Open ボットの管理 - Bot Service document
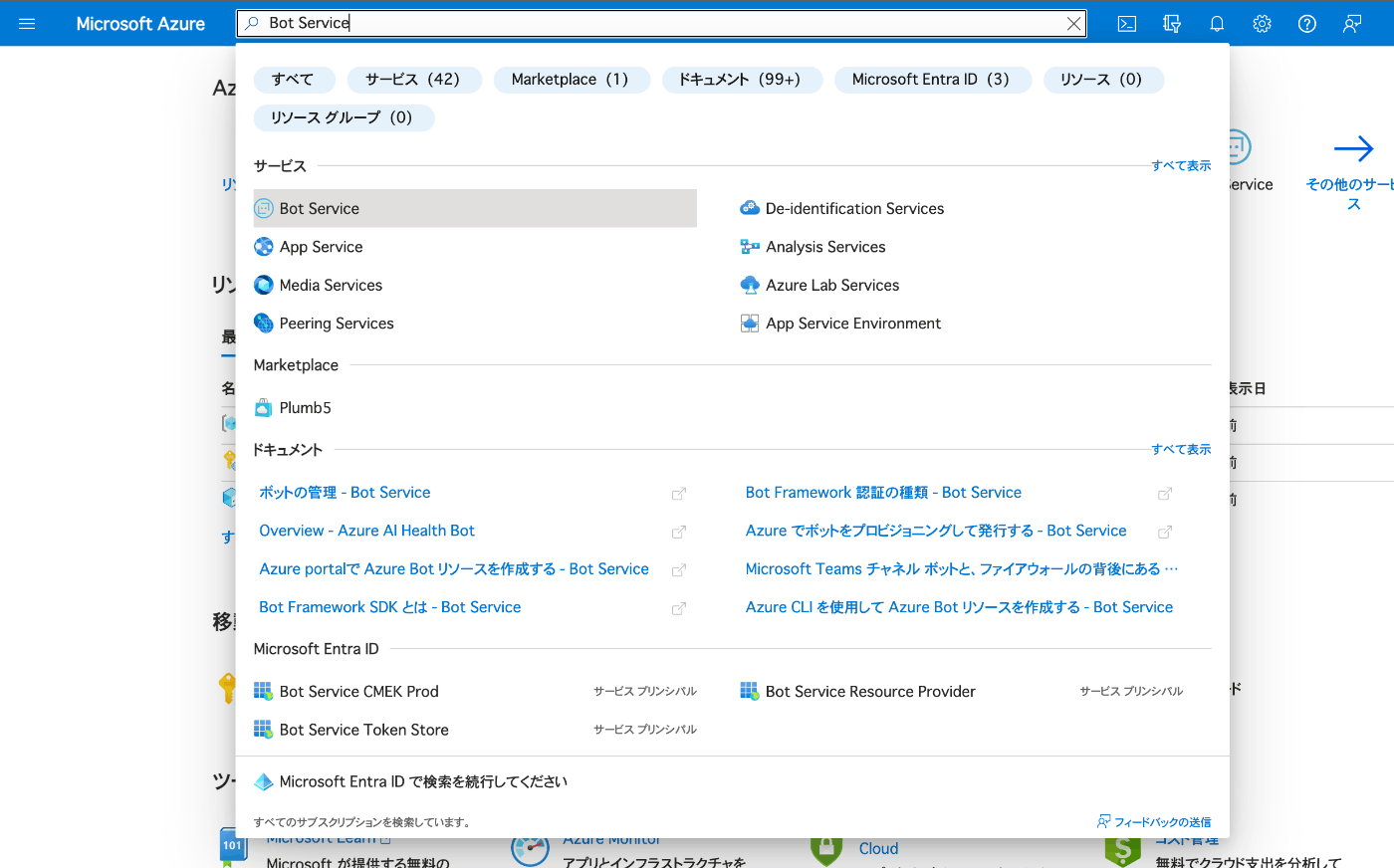The width and height of the screenshot is (1394, 868). 345,493
